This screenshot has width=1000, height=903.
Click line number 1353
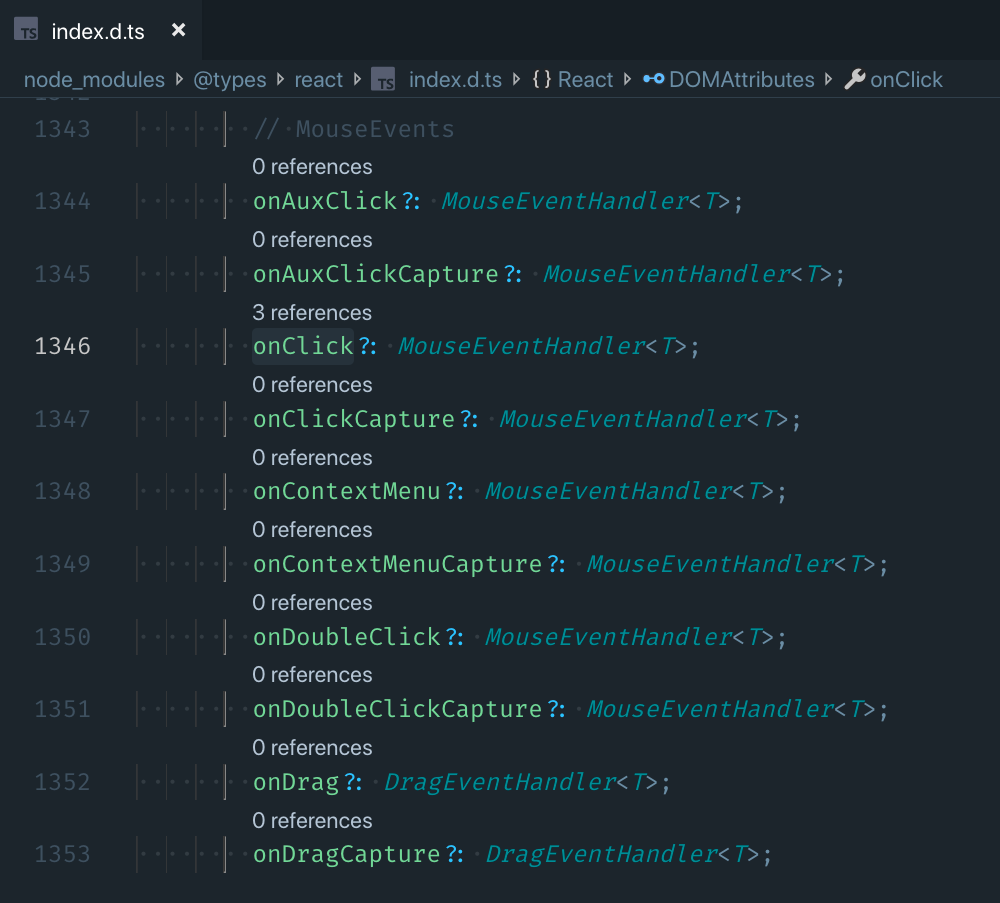[62, 854]
